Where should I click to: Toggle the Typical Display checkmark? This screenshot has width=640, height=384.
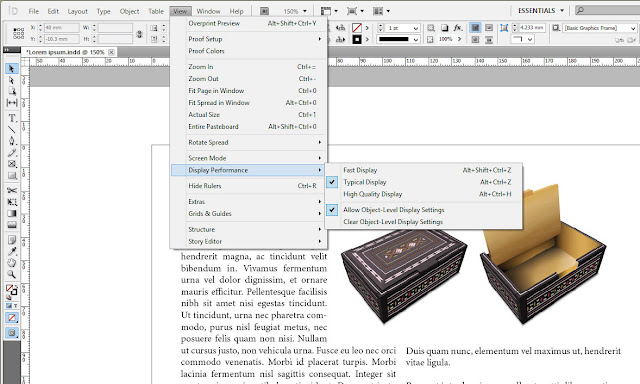[x=332, y=182]
